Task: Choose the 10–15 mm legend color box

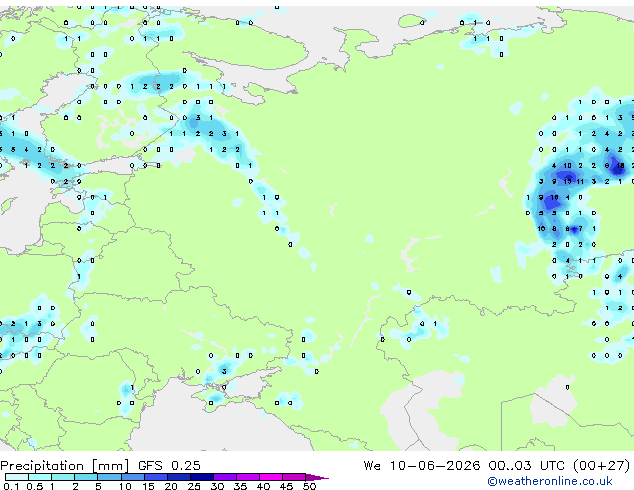Action: pyautogui.click(x=133, y=477)
